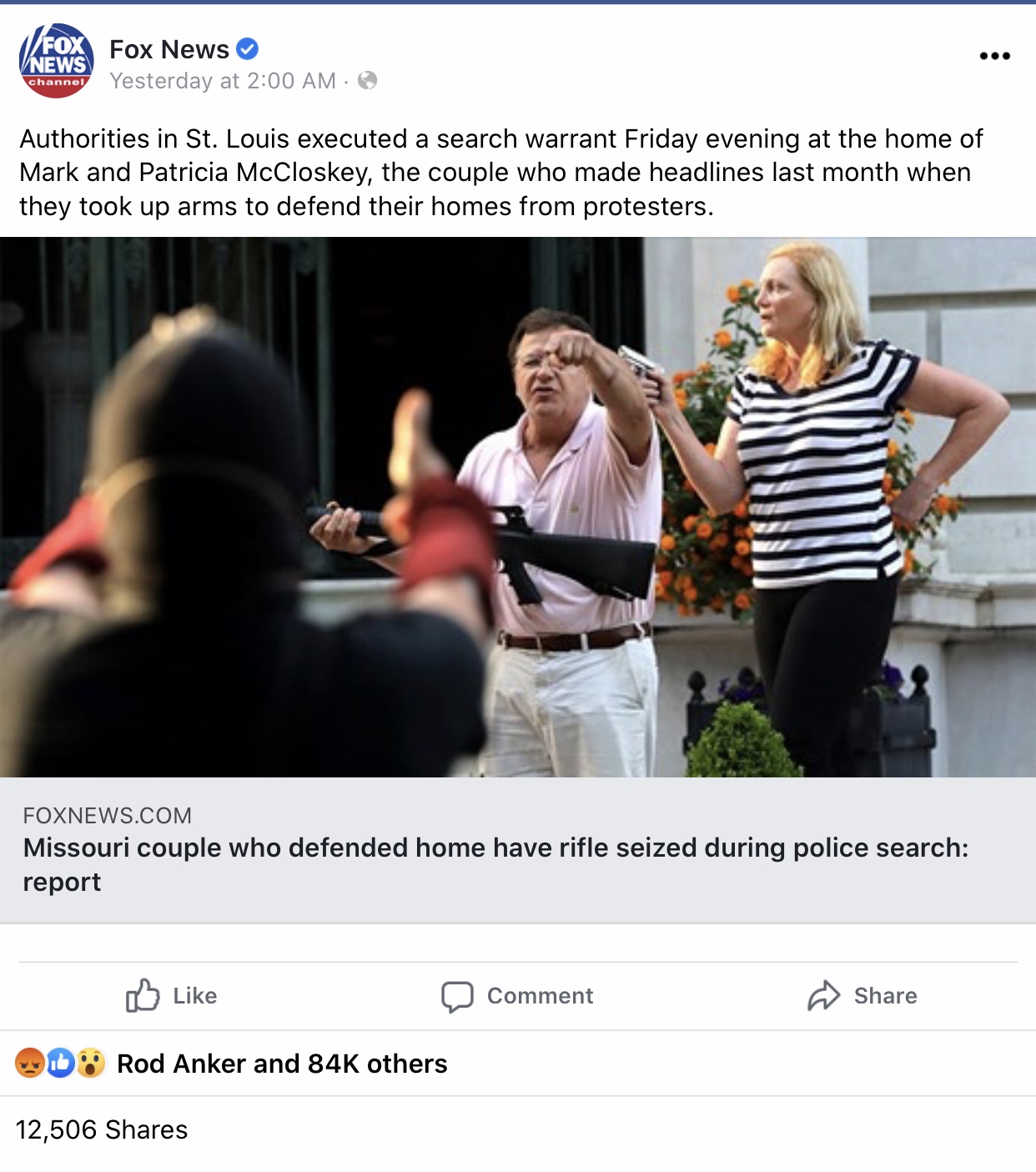Click the blue verified badge
Screen dimensions: 1036x1172
point(247,49)
